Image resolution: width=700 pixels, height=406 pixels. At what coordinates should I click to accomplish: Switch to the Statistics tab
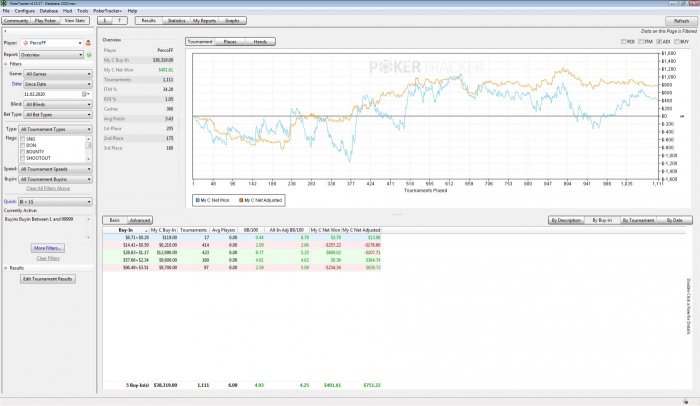[x=176, y=19]
